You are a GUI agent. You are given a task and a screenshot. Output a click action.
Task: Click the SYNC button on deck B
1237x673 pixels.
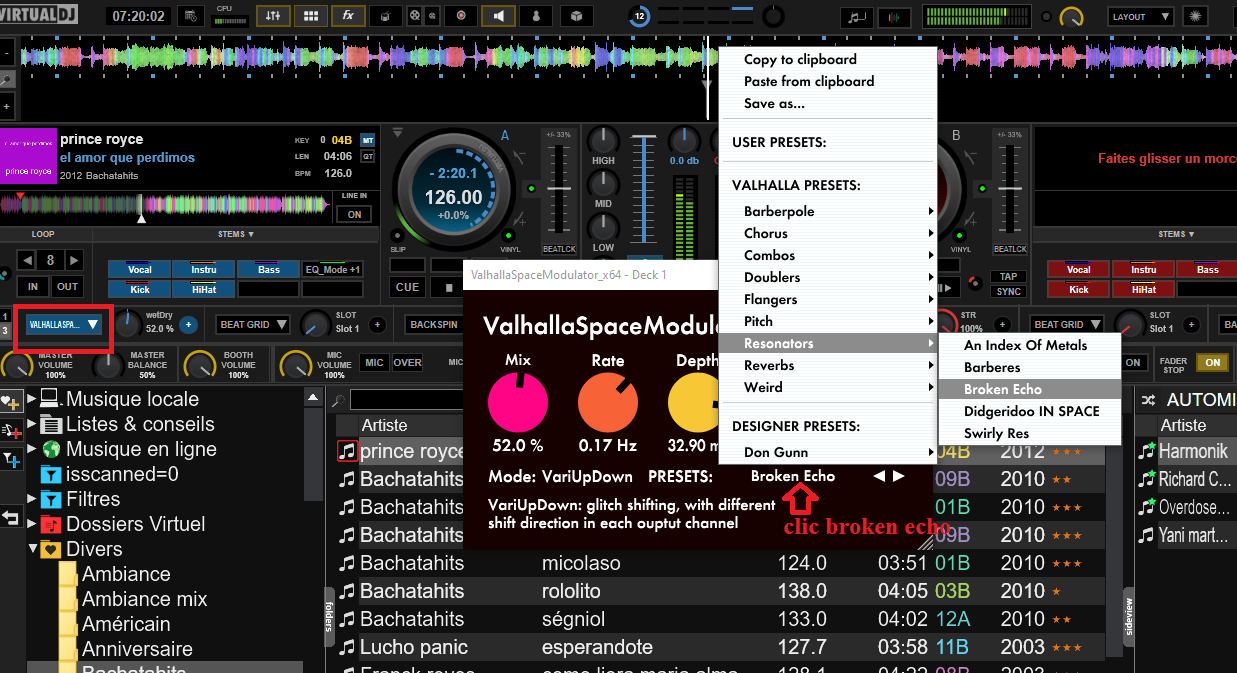coord(1008,292)
